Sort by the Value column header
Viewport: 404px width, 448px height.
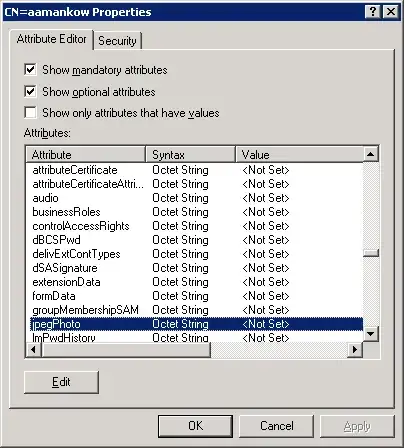click(x=299, y=155)
